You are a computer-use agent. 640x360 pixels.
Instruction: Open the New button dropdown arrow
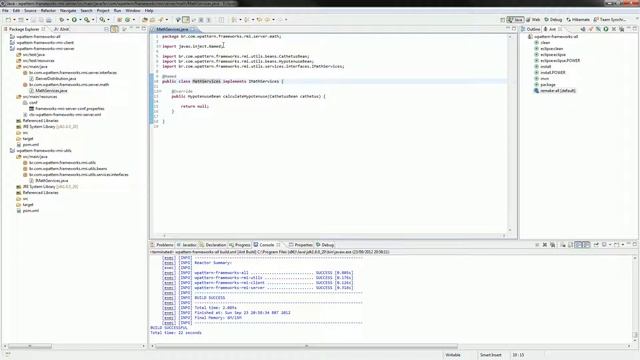(14, 20)
